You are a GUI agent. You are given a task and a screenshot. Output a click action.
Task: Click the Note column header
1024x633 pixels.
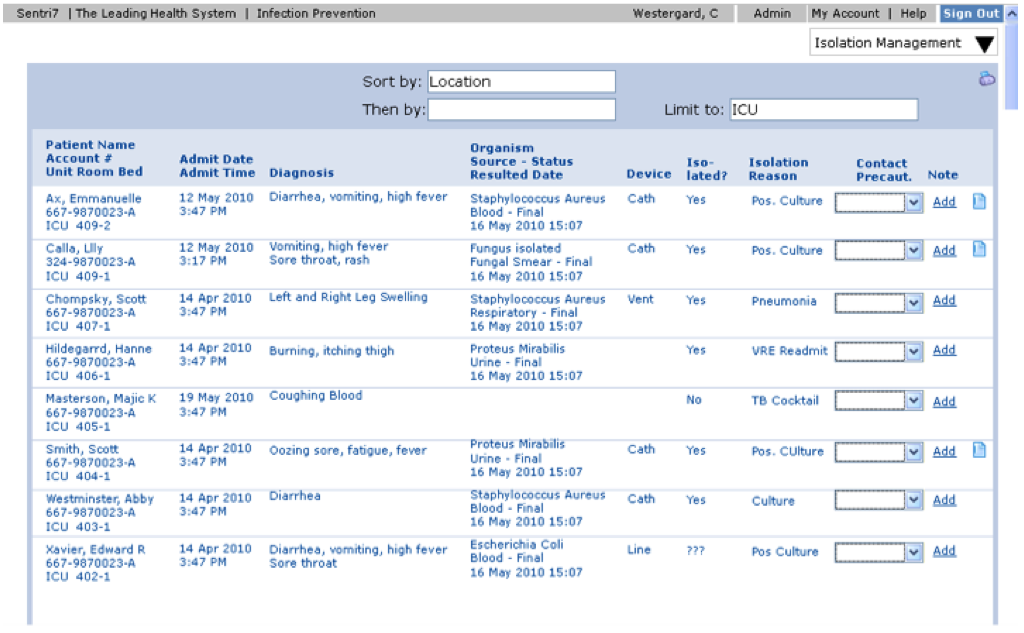(x=942, y=174)
